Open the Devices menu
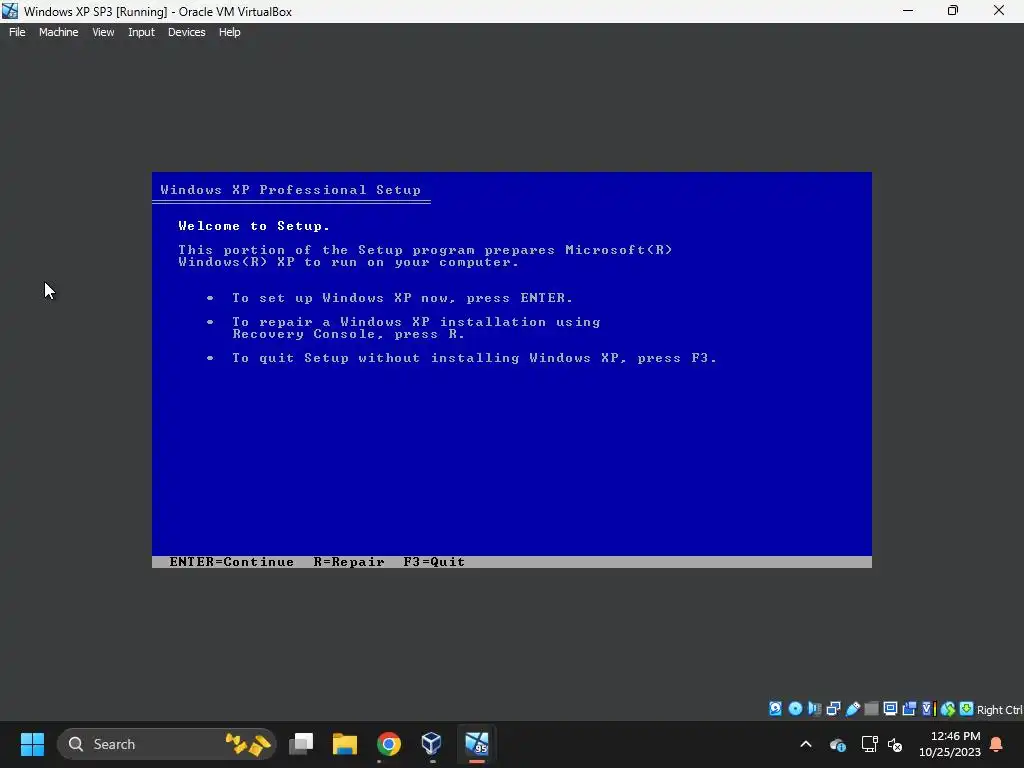Image resolution: width=1024 pixels, height=768 pixels. click(187, 32)
